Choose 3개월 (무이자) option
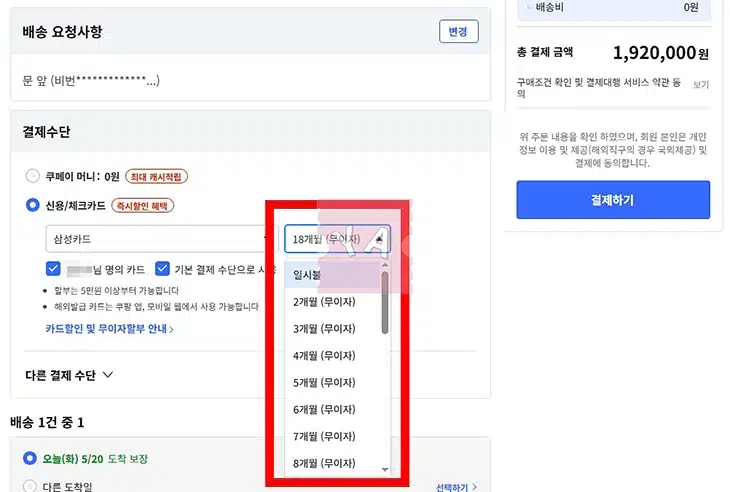 point(333,329)
